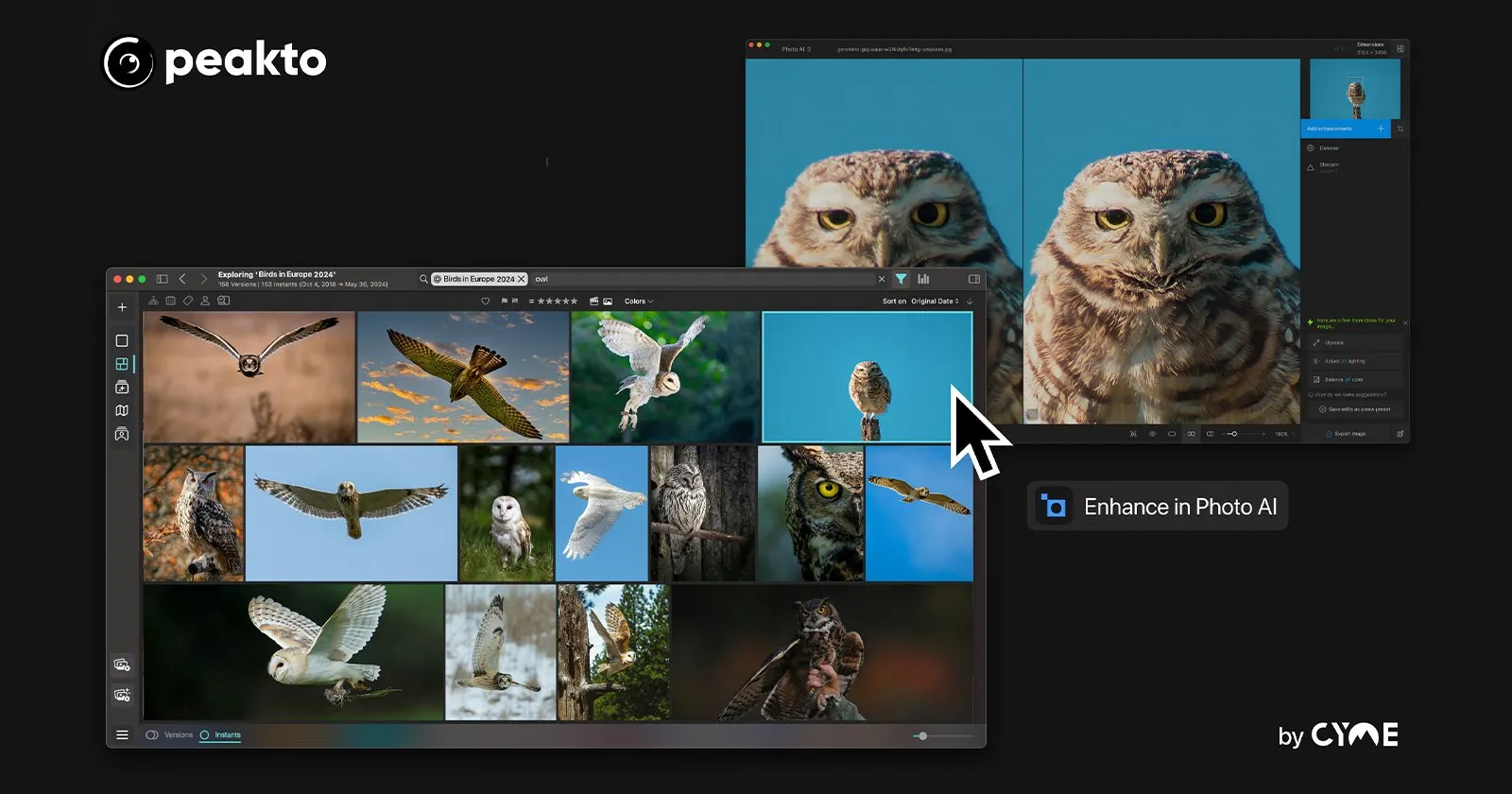Click the keyword tag icon in toolbar
This screenshot has width=1512, height=794.
188,301
